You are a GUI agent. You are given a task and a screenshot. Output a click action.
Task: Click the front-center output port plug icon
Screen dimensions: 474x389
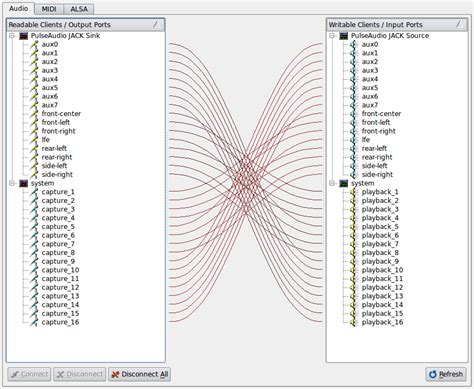point(34,114)
